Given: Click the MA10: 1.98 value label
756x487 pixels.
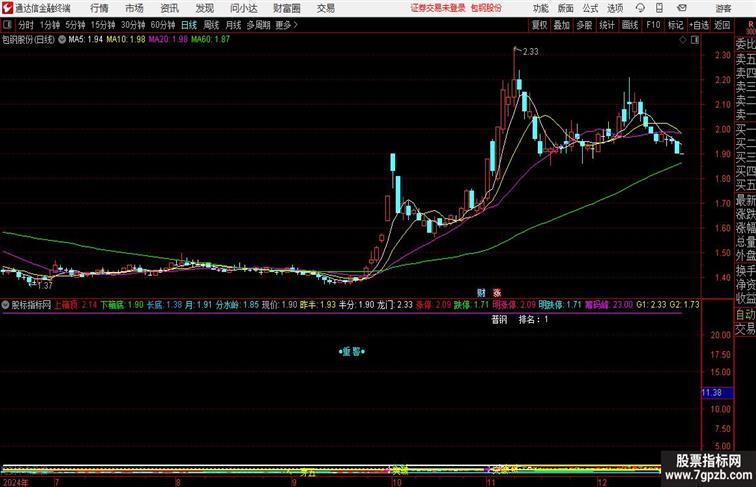Looking at the screenshot, I should [x=126, y=40].
